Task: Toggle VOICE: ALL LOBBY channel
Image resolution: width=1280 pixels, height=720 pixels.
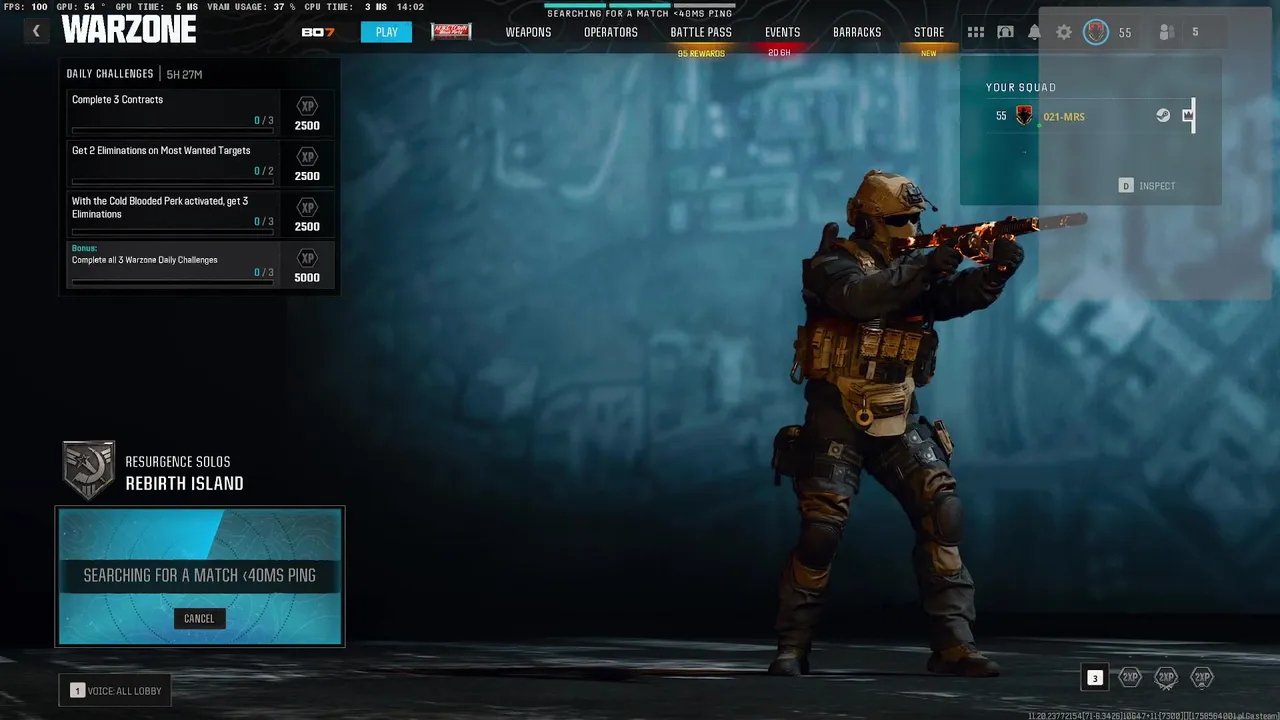Action: tap(116, 691)
